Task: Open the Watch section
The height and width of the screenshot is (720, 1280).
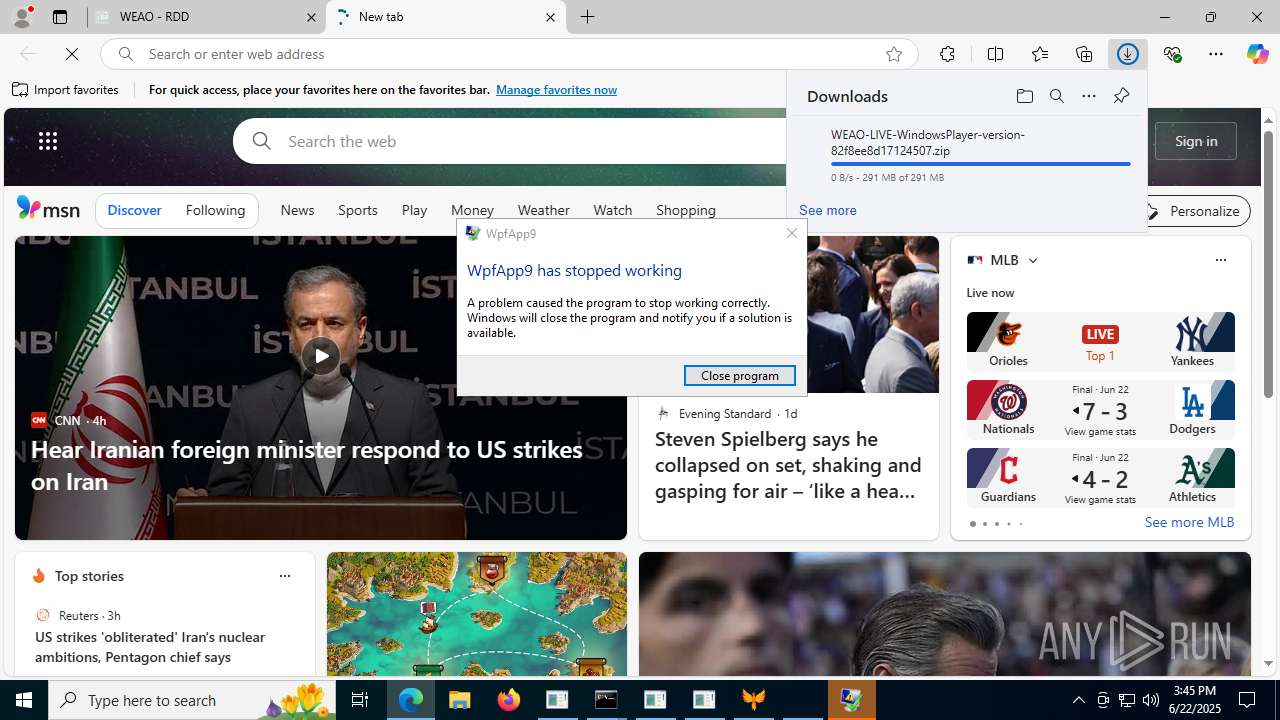Action: 612,210
